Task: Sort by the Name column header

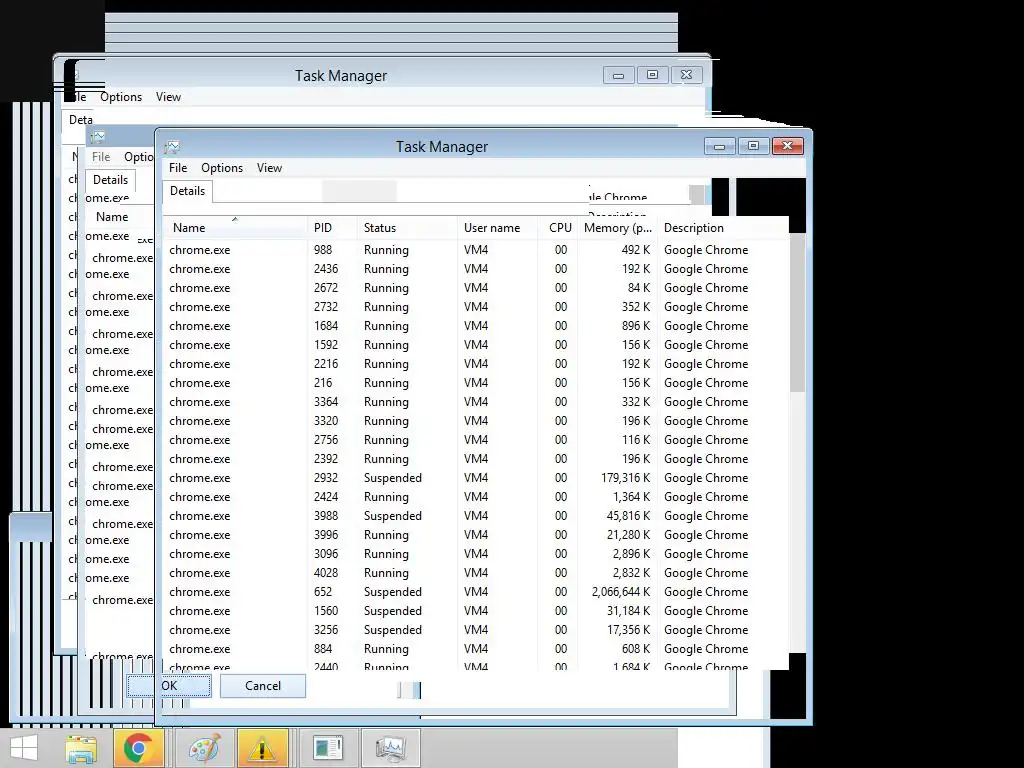Action: point(234,228)
